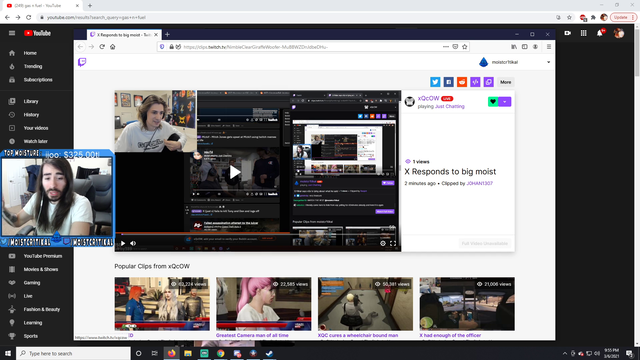Screen dimensions: 640x360
Task: Reload the page in the Firefox window
Action: point(102,47)
